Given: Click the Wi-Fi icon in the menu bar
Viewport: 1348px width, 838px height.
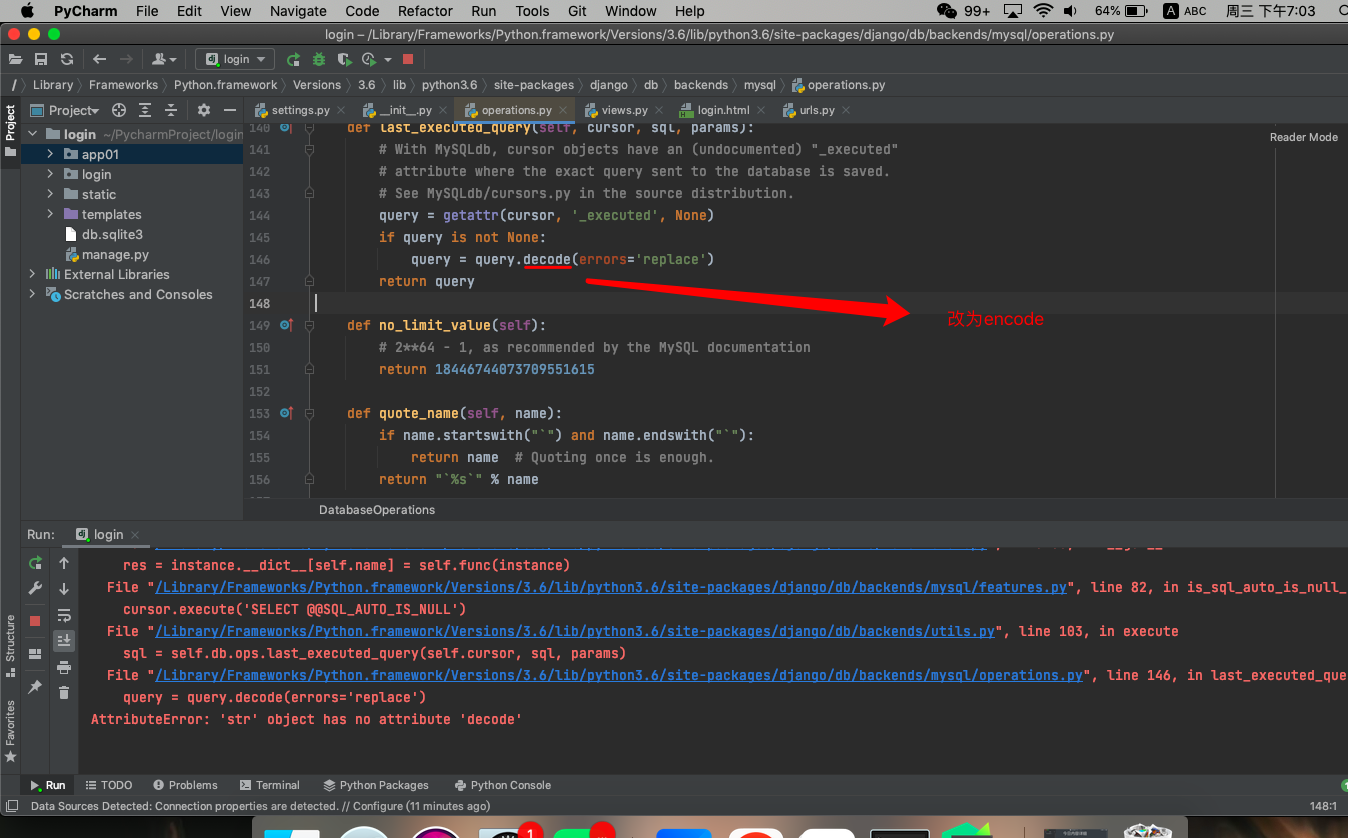Looking at the screenshot, I should tap(1043, 11).
